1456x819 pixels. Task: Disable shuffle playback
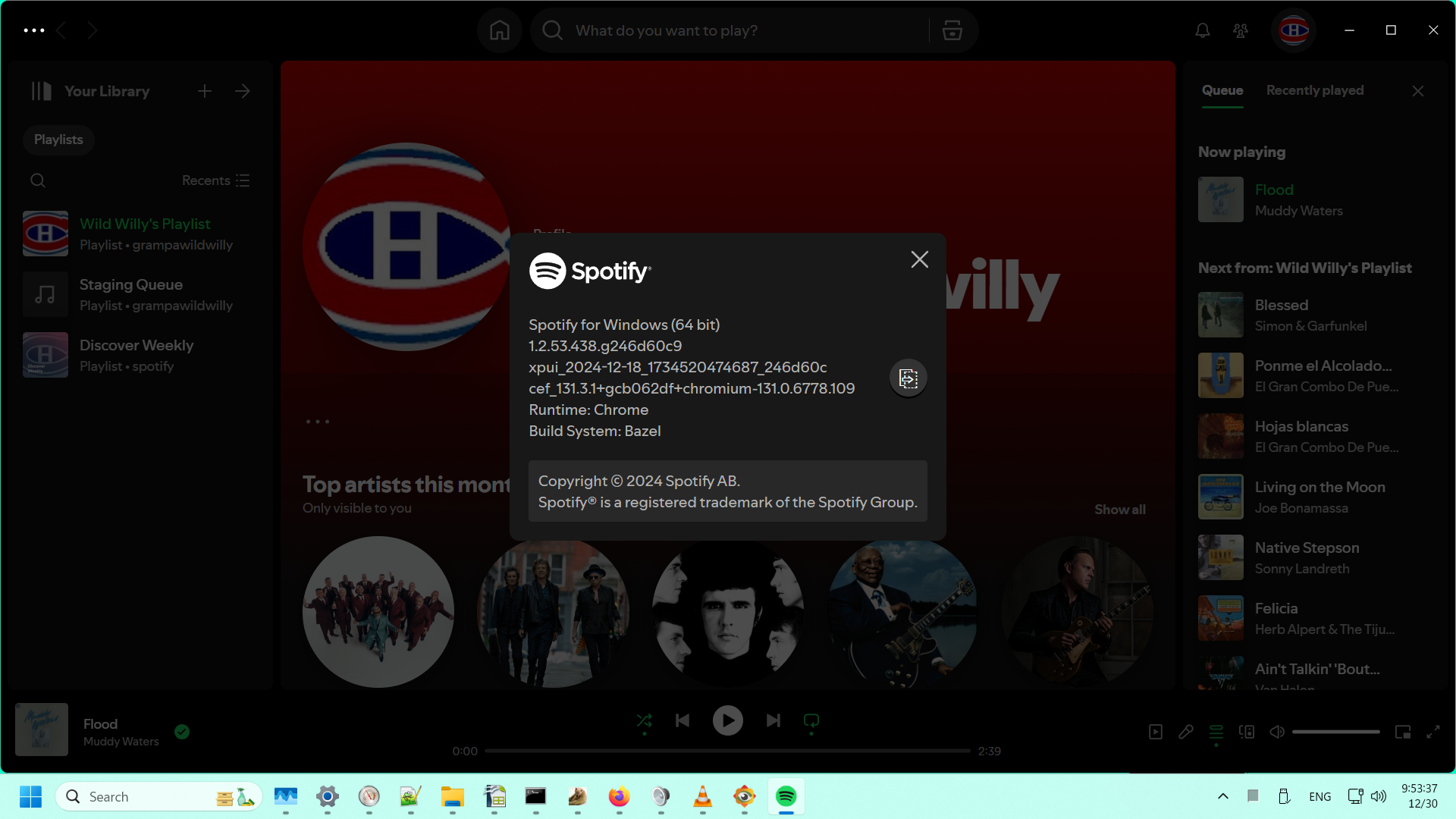pos(644,720)
